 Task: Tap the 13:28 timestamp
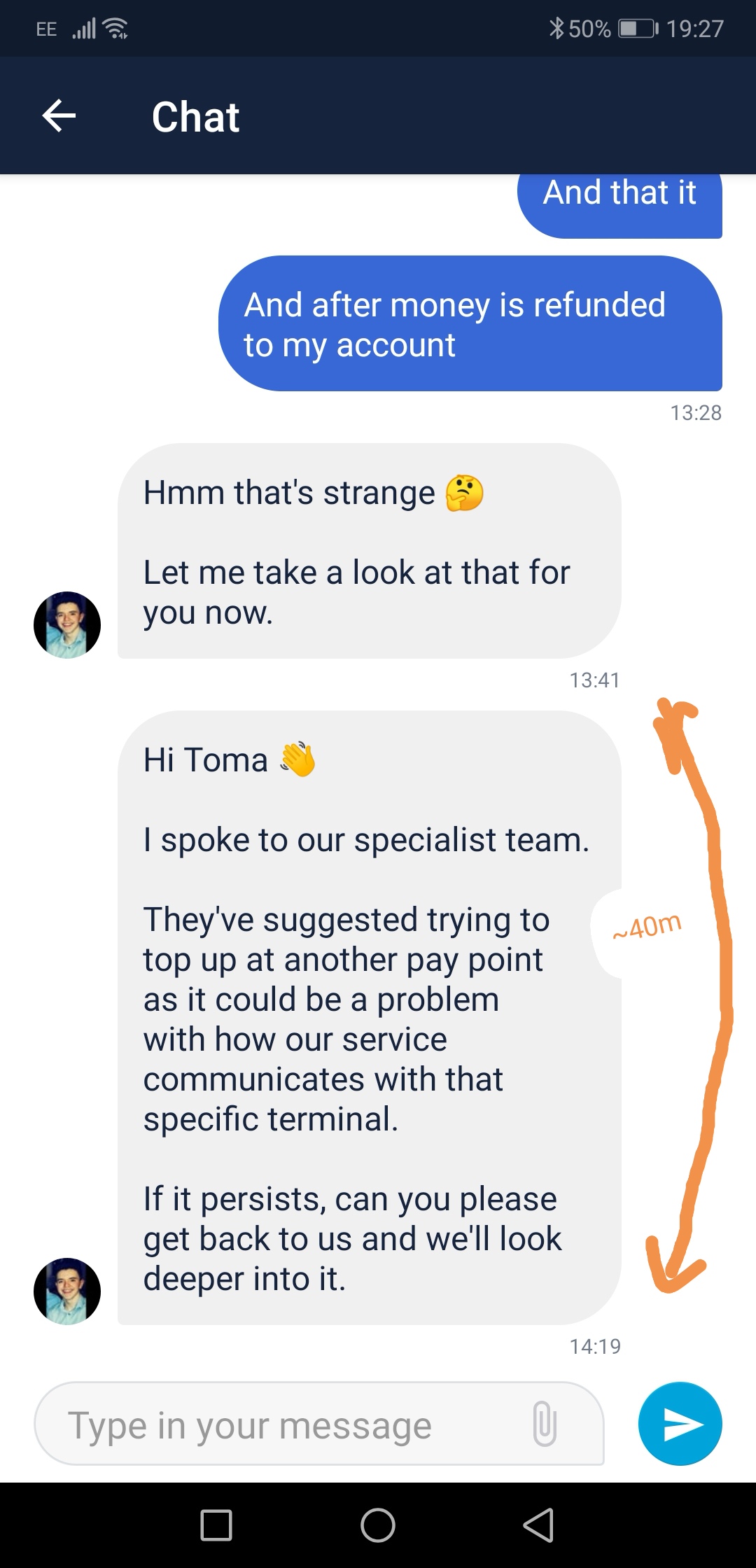(x=696, y=413)
